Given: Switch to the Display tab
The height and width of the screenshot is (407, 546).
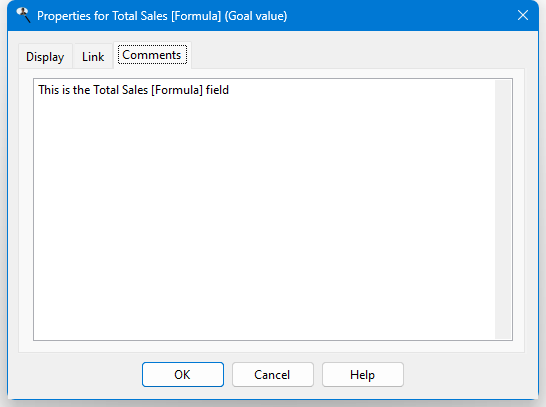Looking at the screenshot, I should click(x=45, y=56).
